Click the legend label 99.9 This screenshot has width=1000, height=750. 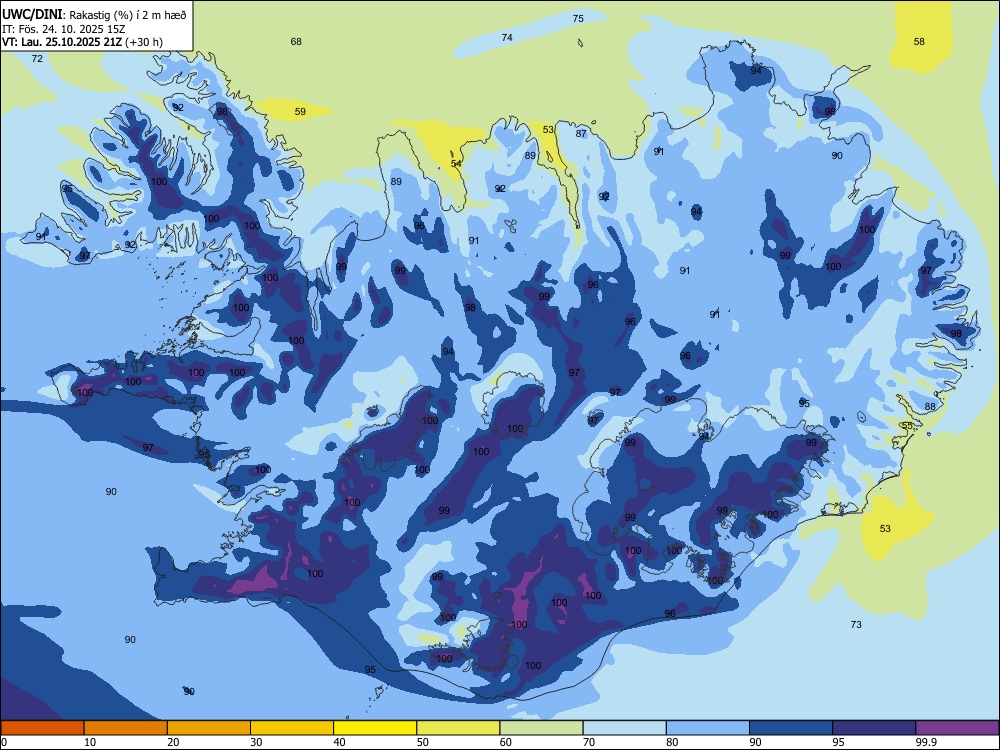(926, 742)
